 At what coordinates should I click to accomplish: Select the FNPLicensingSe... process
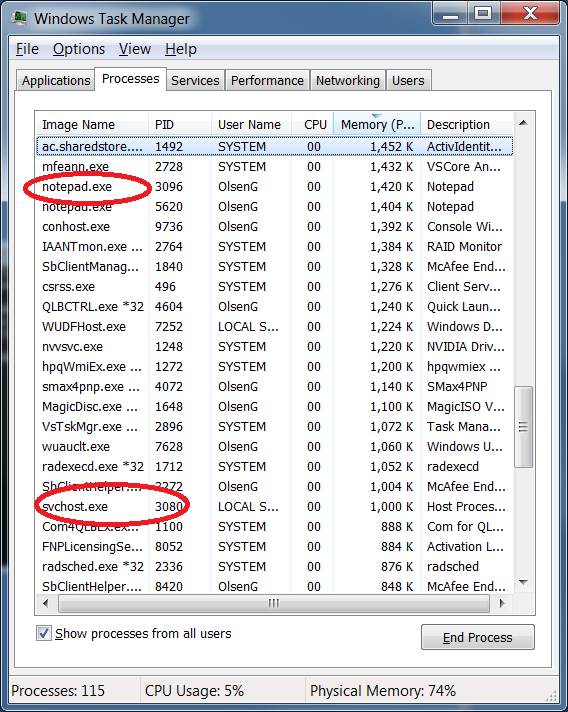click(x=275, y=546)
